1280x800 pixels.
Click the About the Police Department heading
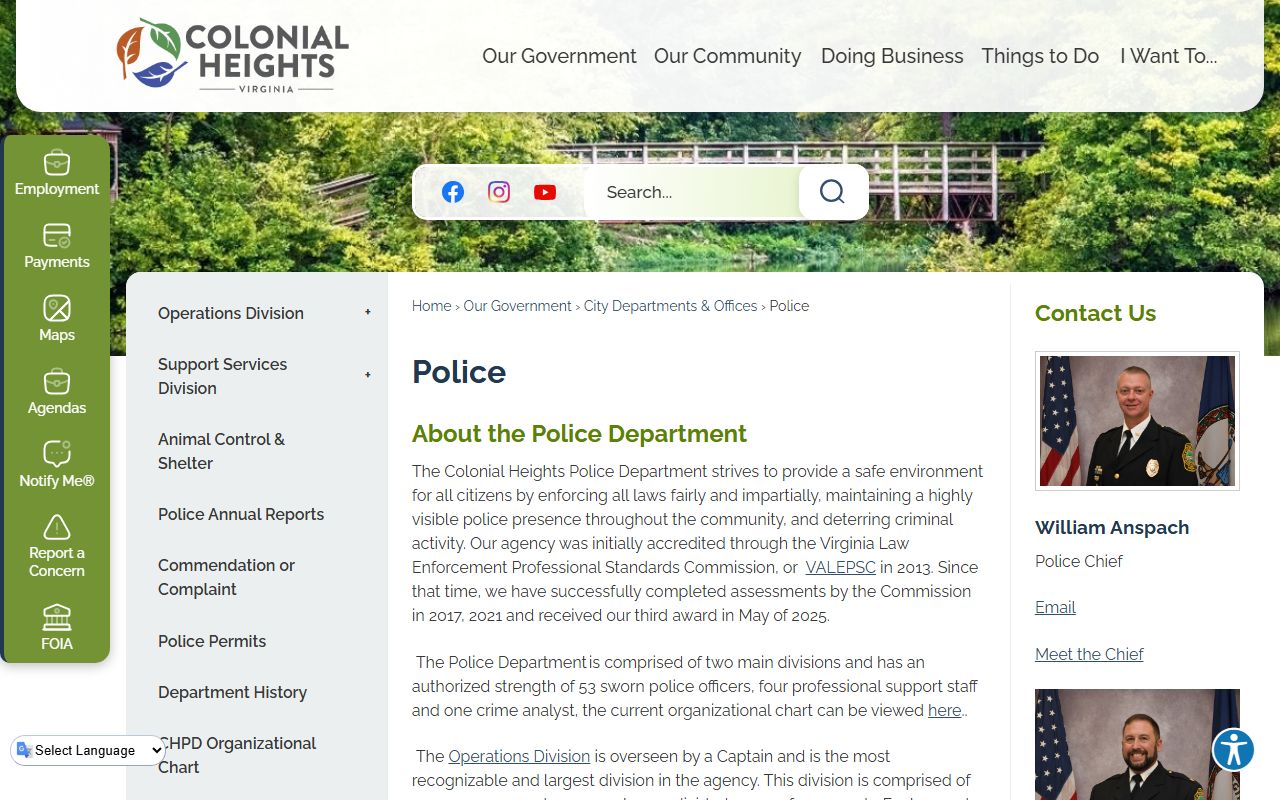tap(579, 433)
